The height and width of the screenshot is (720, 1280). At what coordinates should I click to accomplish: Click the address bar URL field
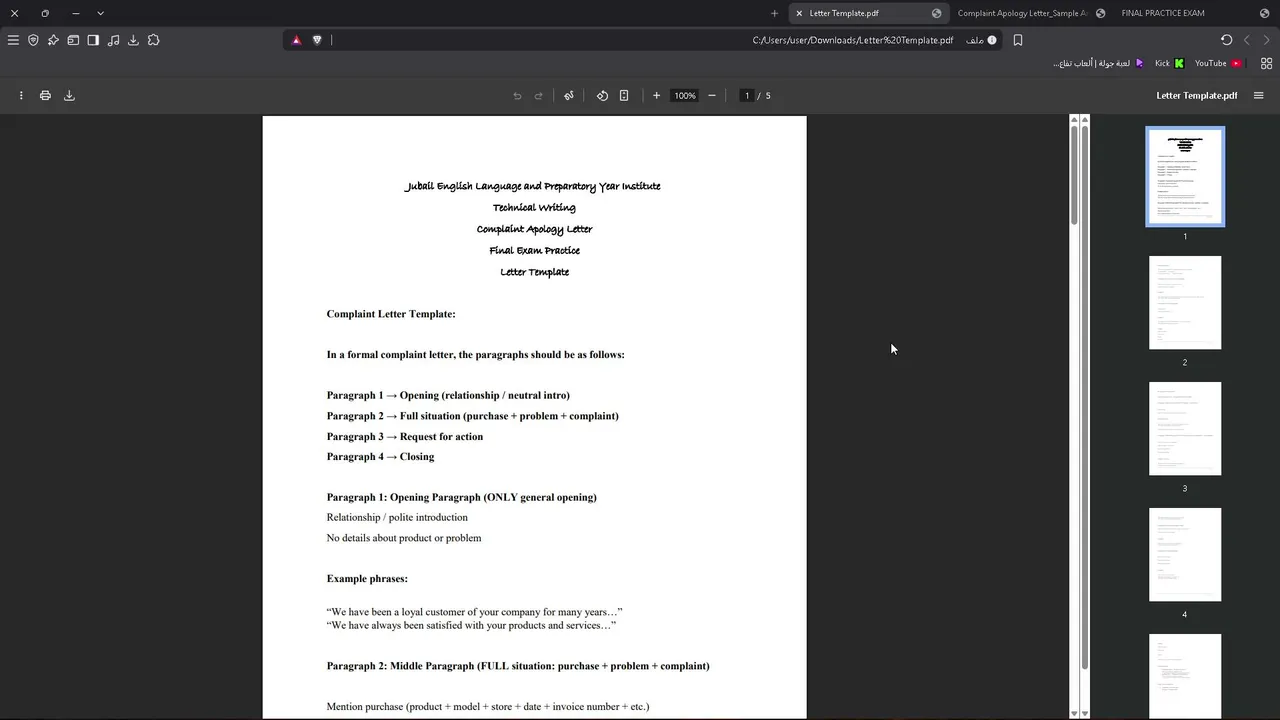[640, 40]
